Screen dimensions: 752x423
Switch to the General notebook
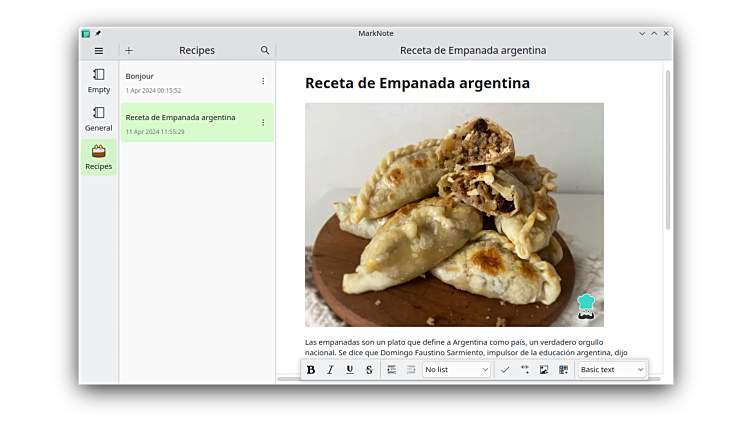click(98, 120)
